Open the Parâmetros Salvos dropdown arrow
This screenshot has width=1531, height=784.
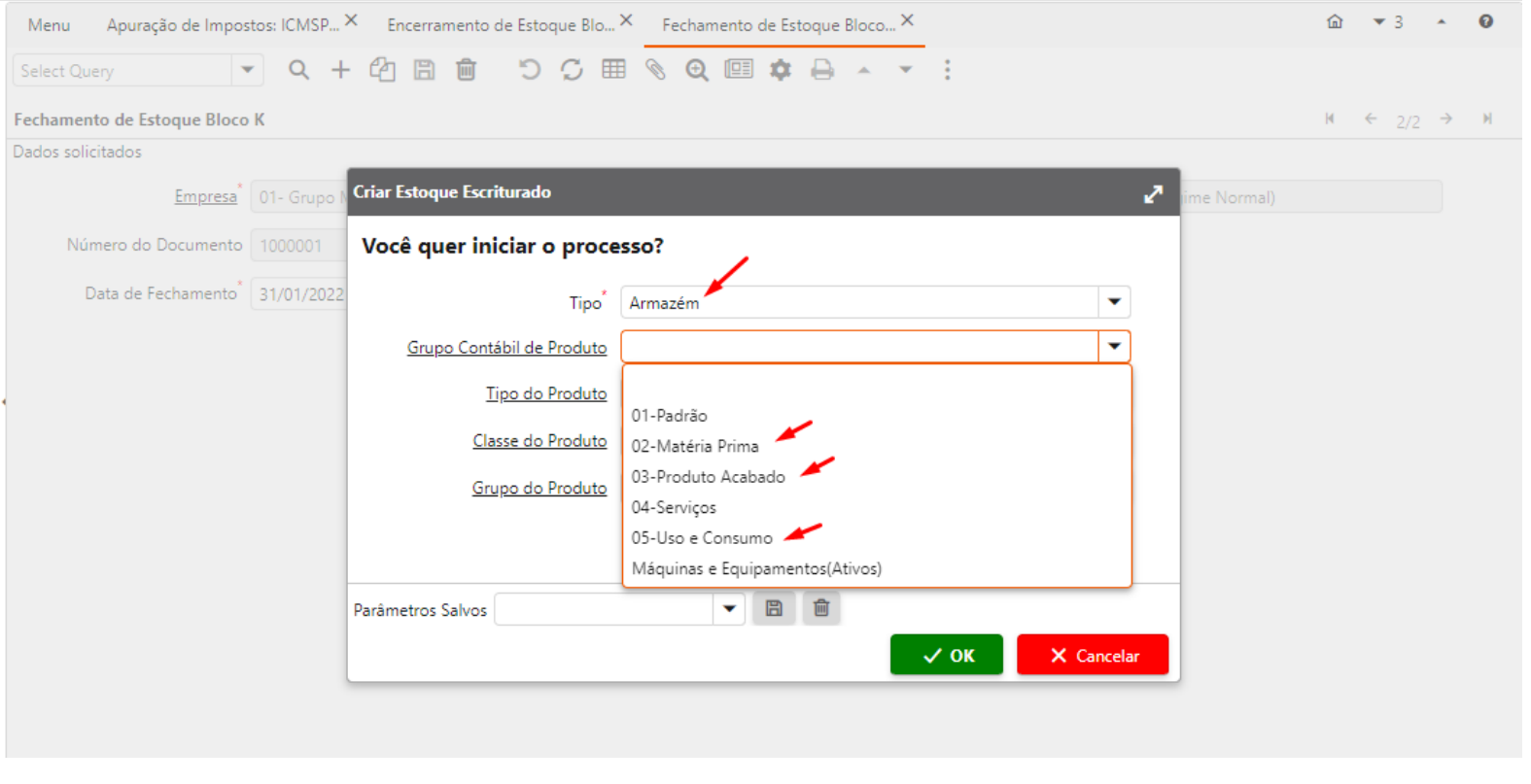(729, 609)
